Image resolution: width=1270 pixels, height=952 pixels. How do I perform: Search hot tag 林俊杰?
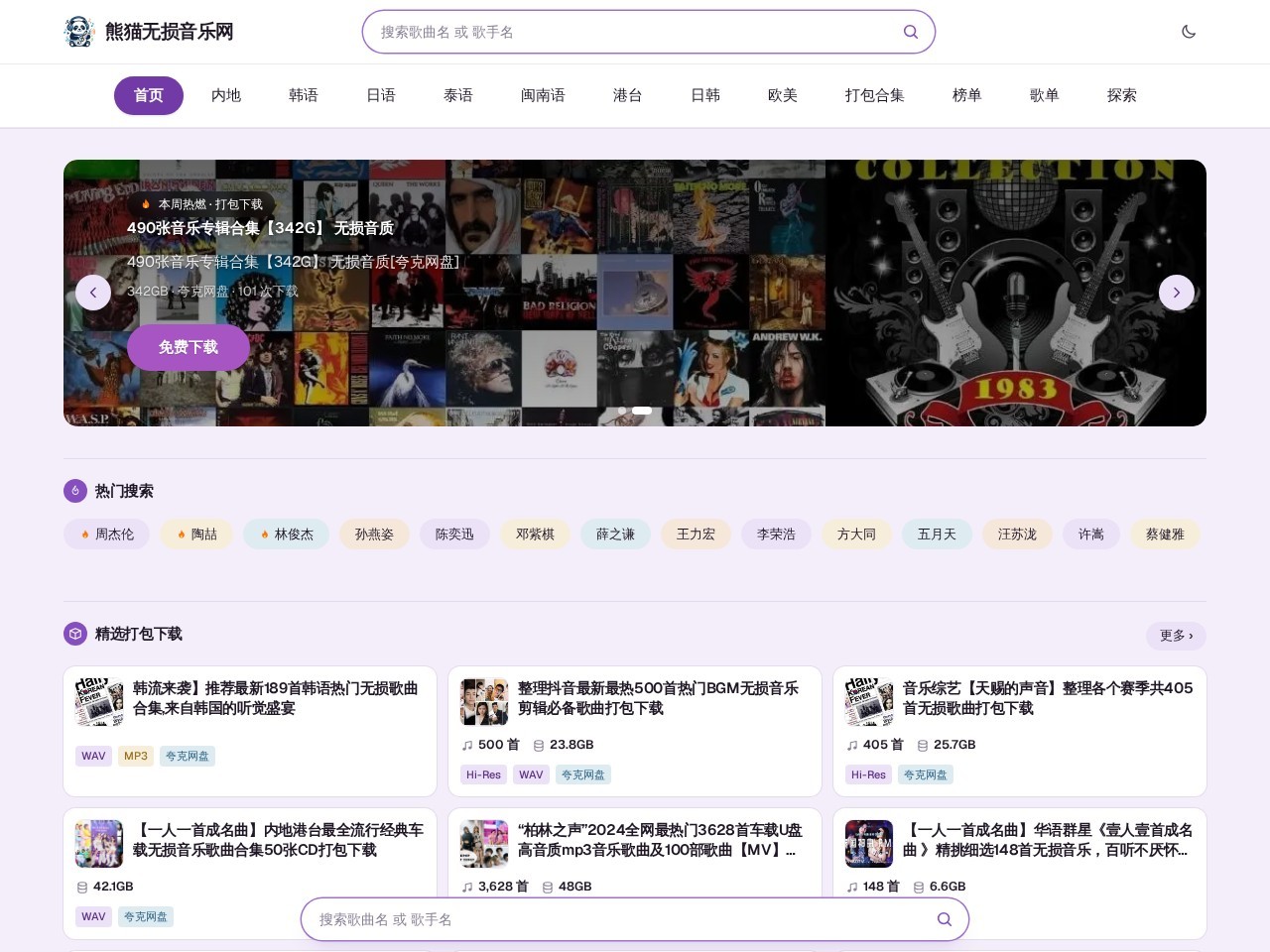pyautogui.click(x=287, y=534)
